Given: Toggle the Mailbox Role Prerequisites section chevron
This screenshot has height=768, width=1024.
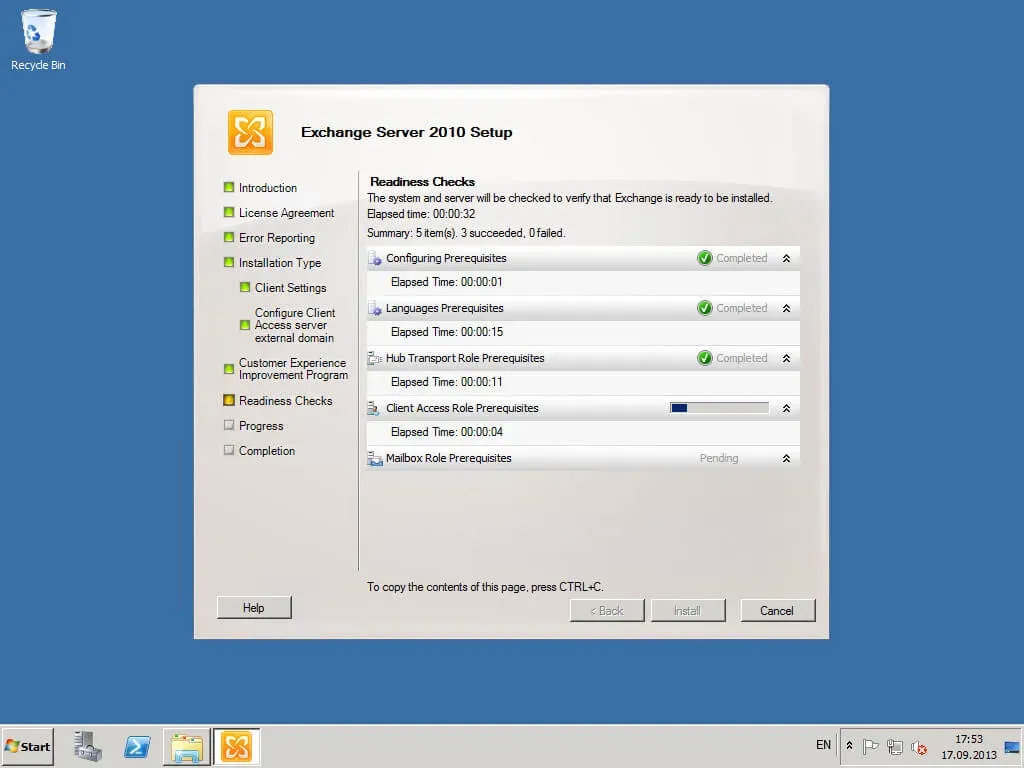Looking at the screenshot, I should (x=786, y=458).
